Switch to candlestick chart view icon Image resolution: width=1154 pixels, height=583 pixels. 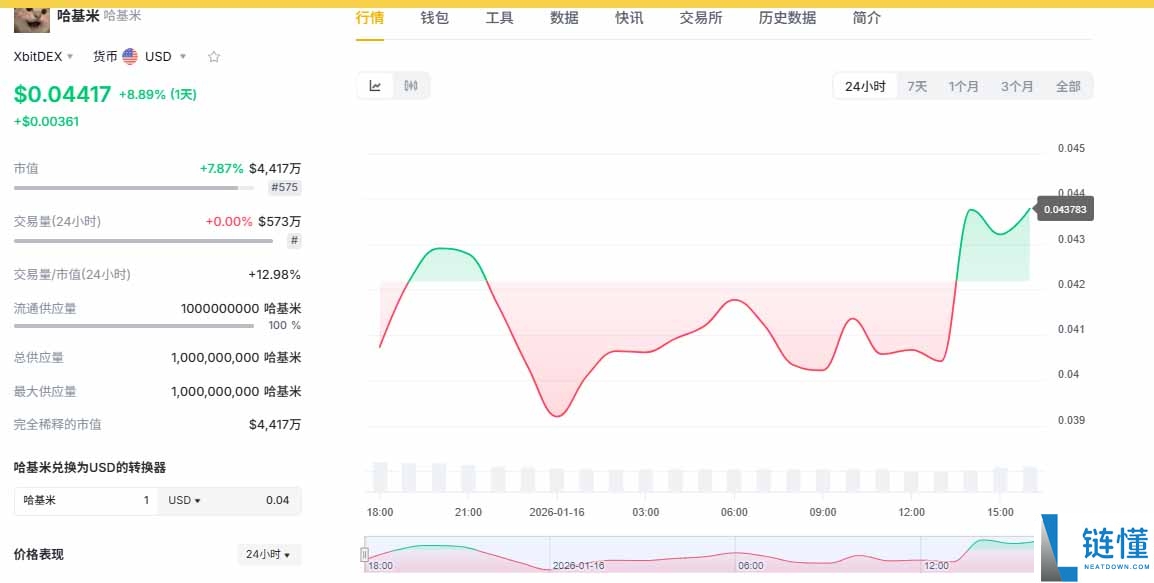pos(411,86)
